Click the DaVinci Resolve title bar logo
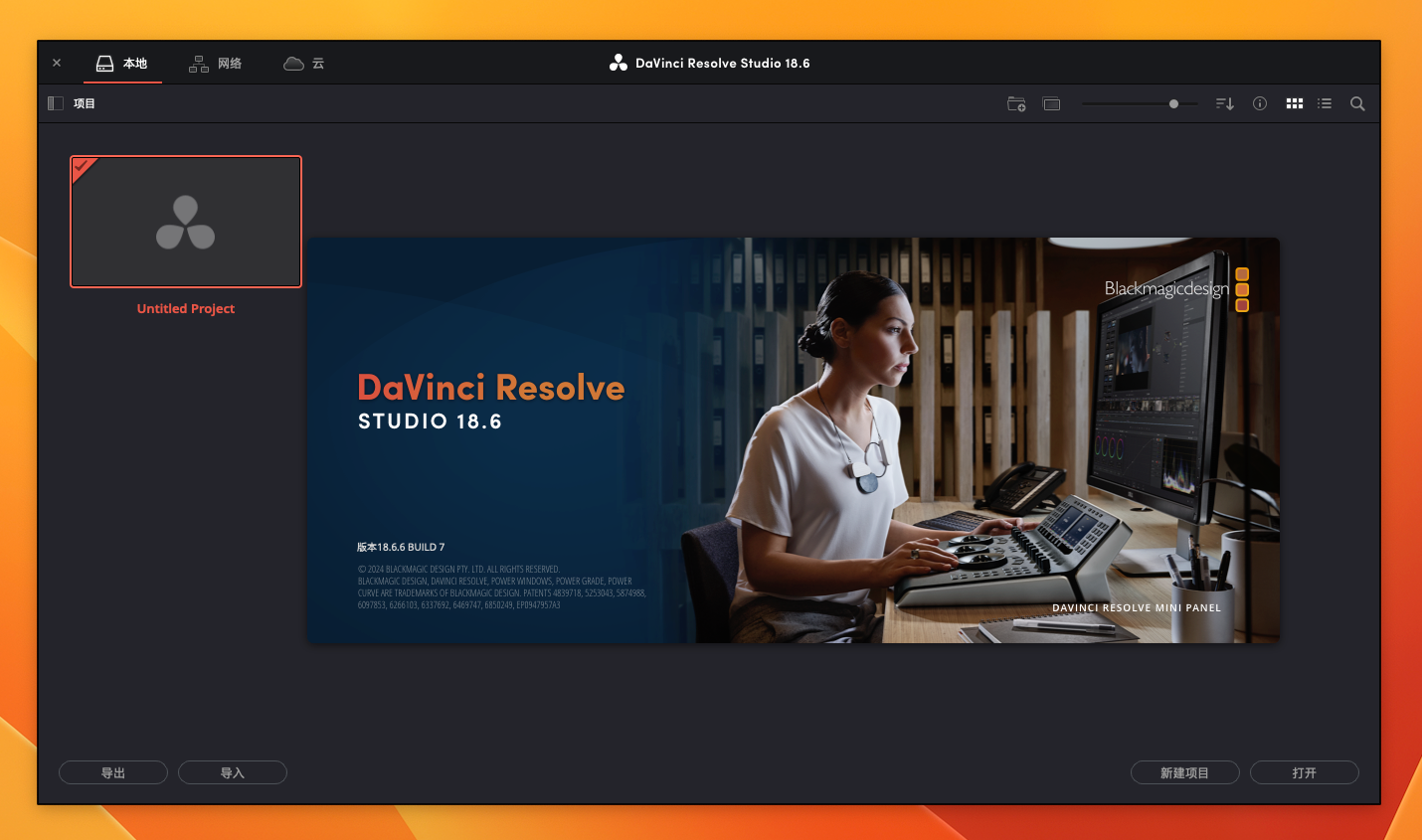 pos(619,63)
